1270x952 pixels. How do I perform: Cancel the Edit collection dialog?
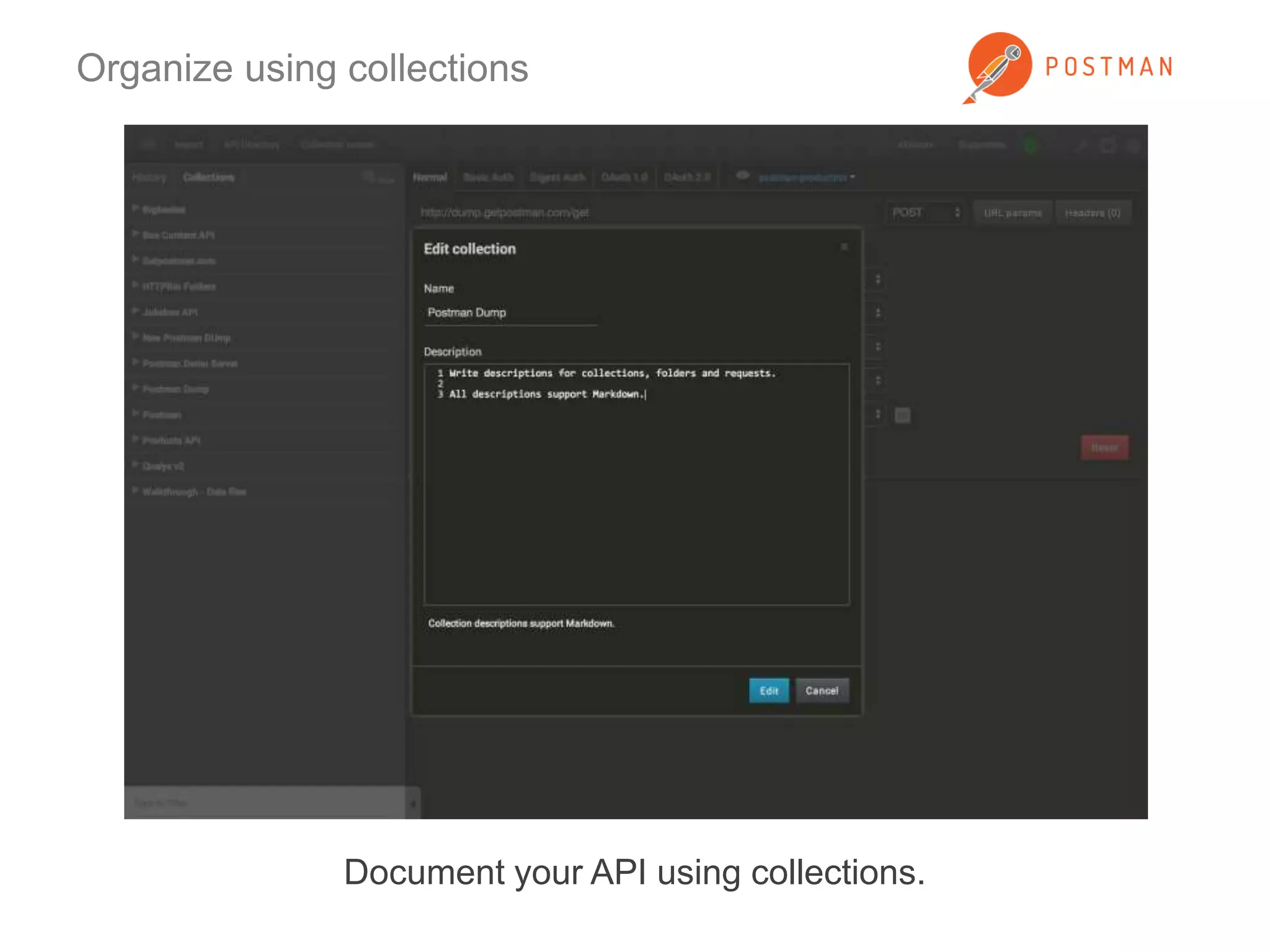[x=822, y=690]
